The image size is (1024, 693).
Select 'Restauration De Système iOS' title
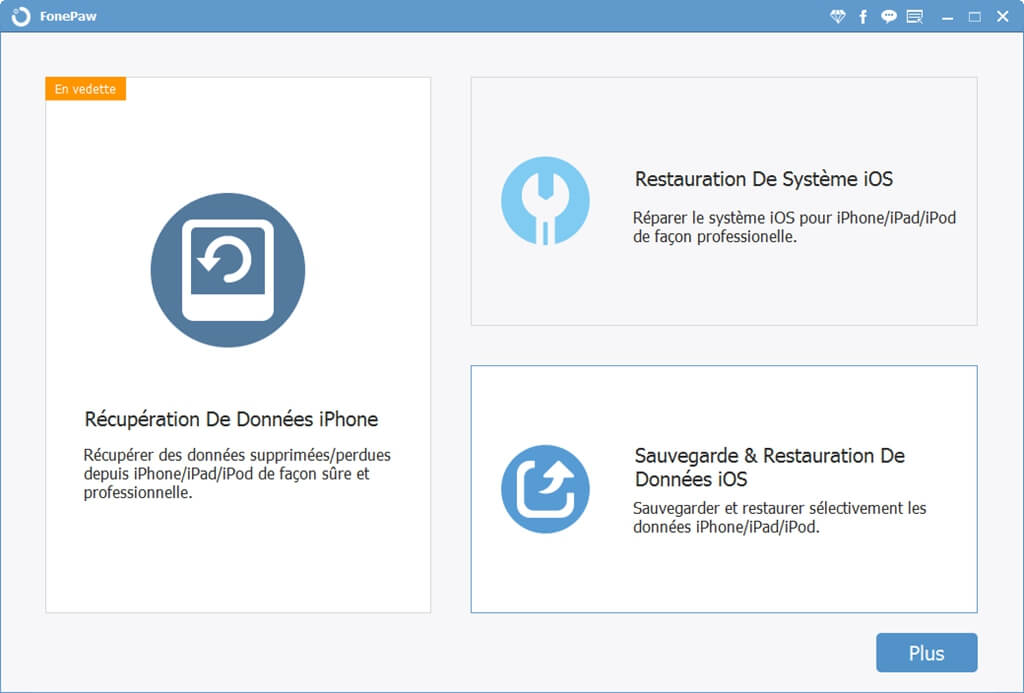pos(763,179)
